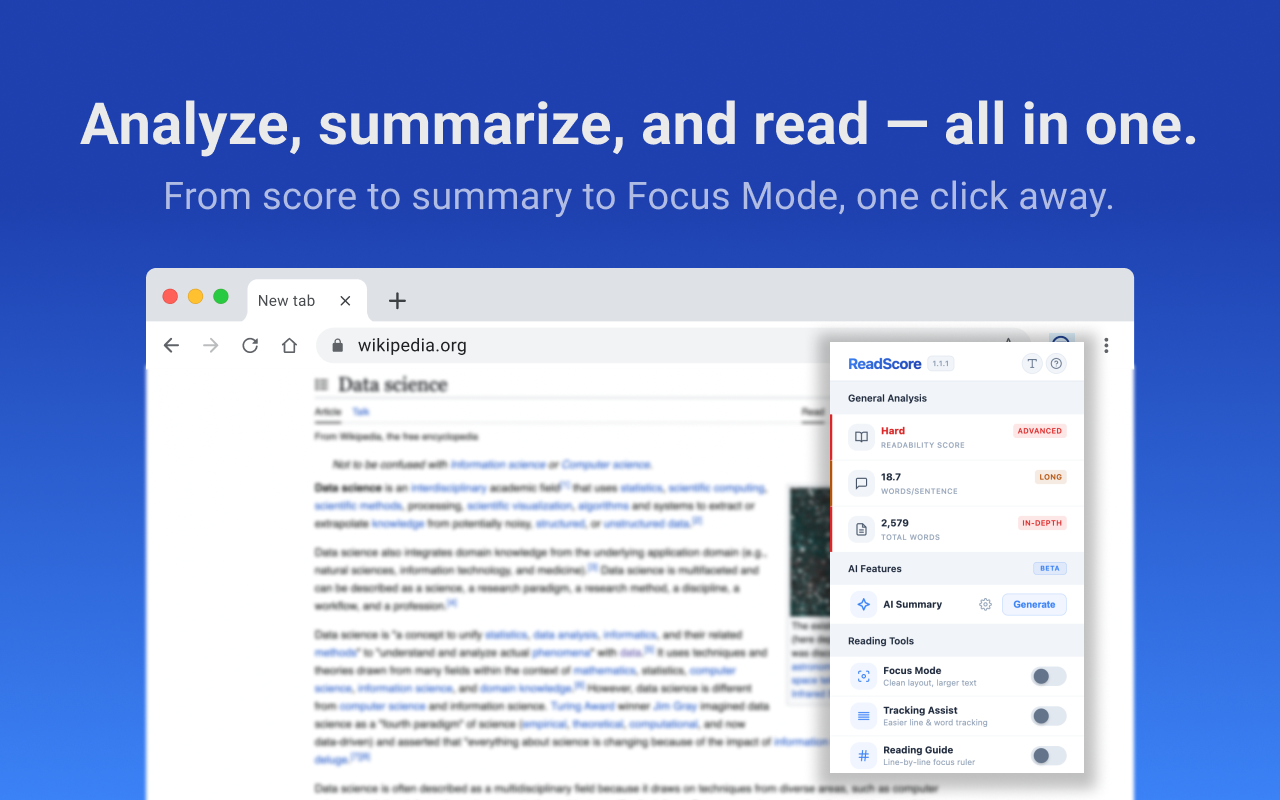Click the words-per-sentence speech bubble icon

click(862, 483)
